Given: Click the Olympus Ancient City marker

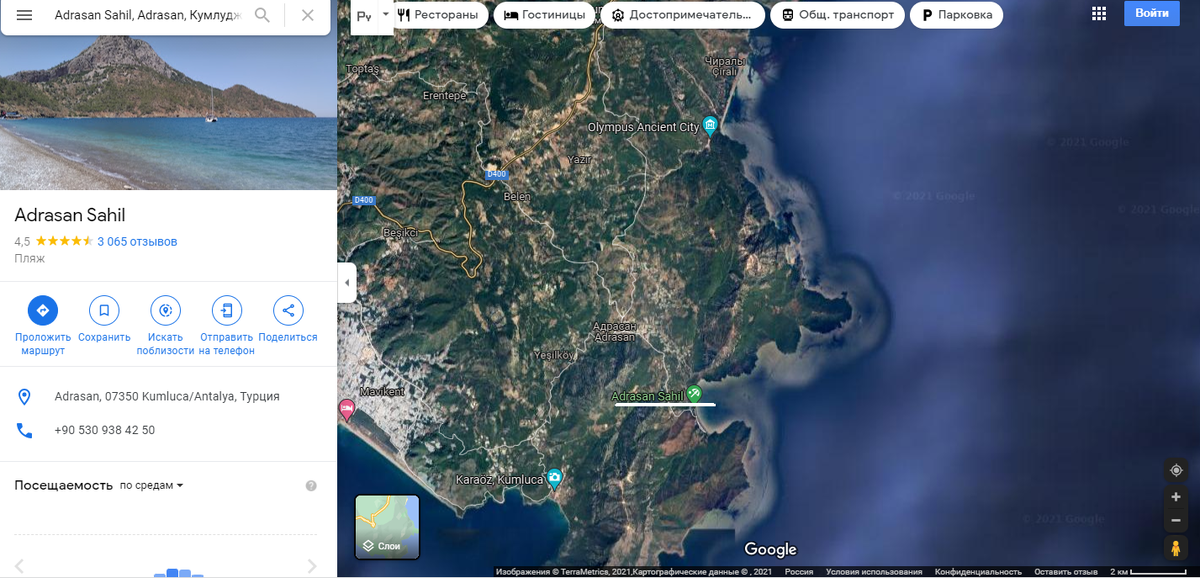Looking at the screenshot, I should [710, 125].
